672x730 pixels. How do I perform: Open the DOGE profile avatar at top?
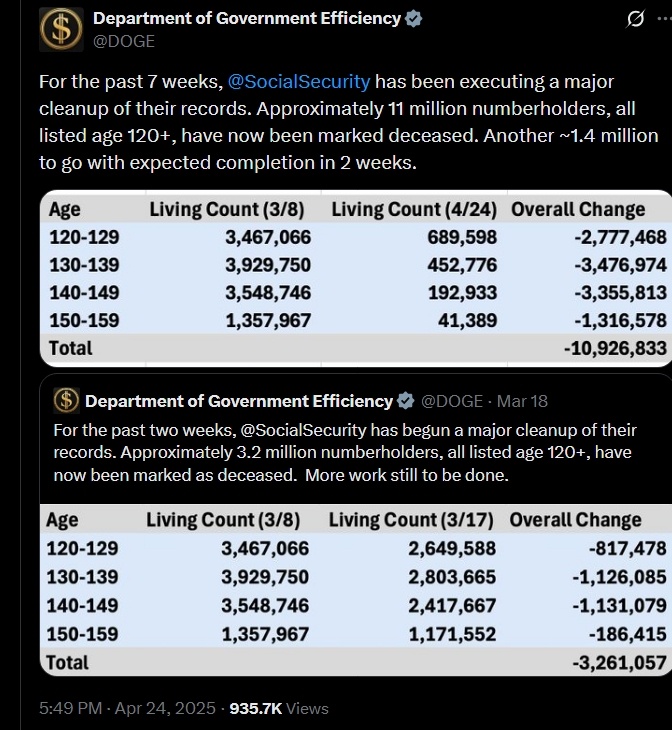pos(61,29)
